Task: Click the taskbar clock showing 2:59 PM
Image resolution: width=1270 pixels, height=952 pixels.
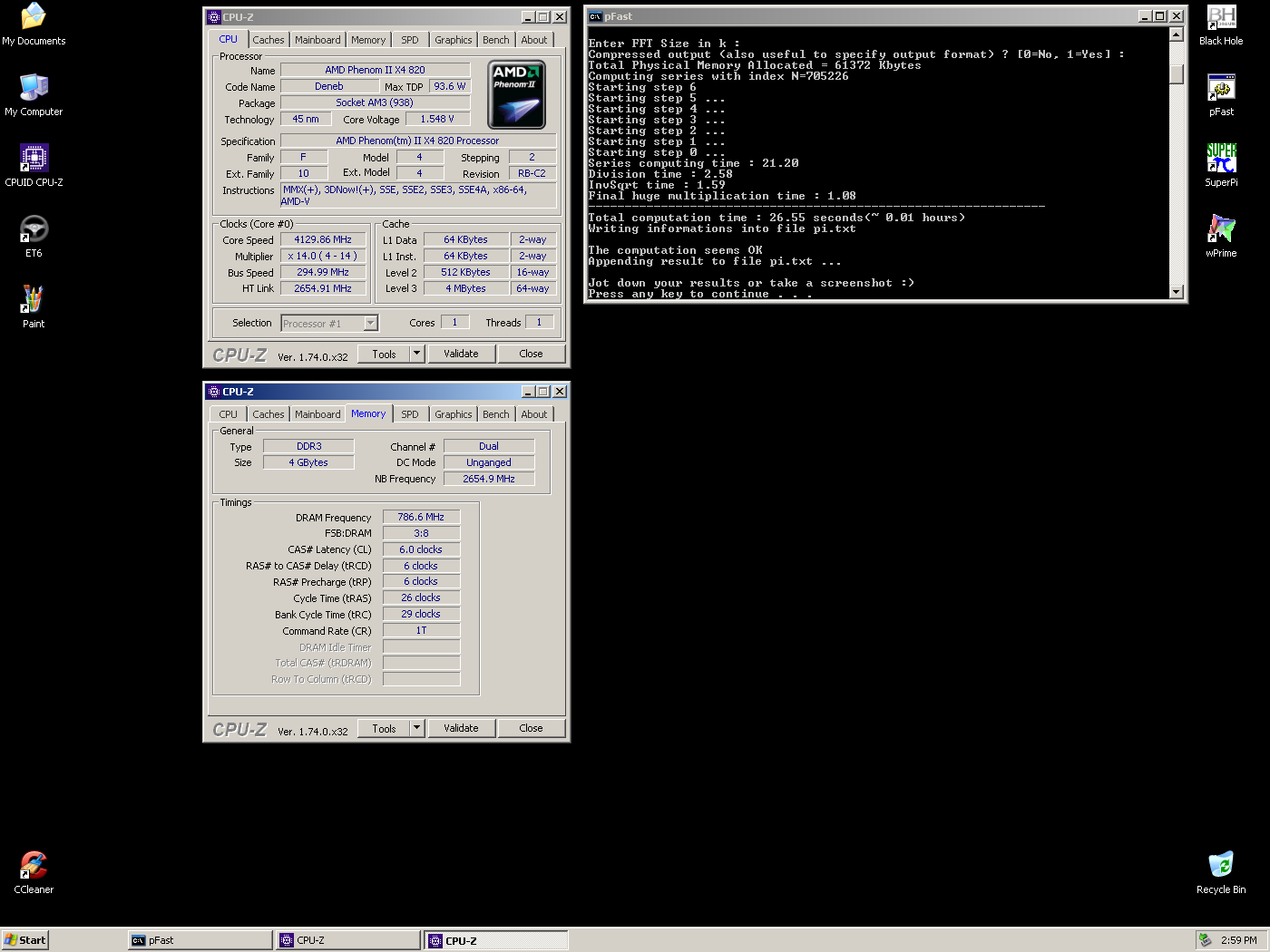Action: [1238, 940]
